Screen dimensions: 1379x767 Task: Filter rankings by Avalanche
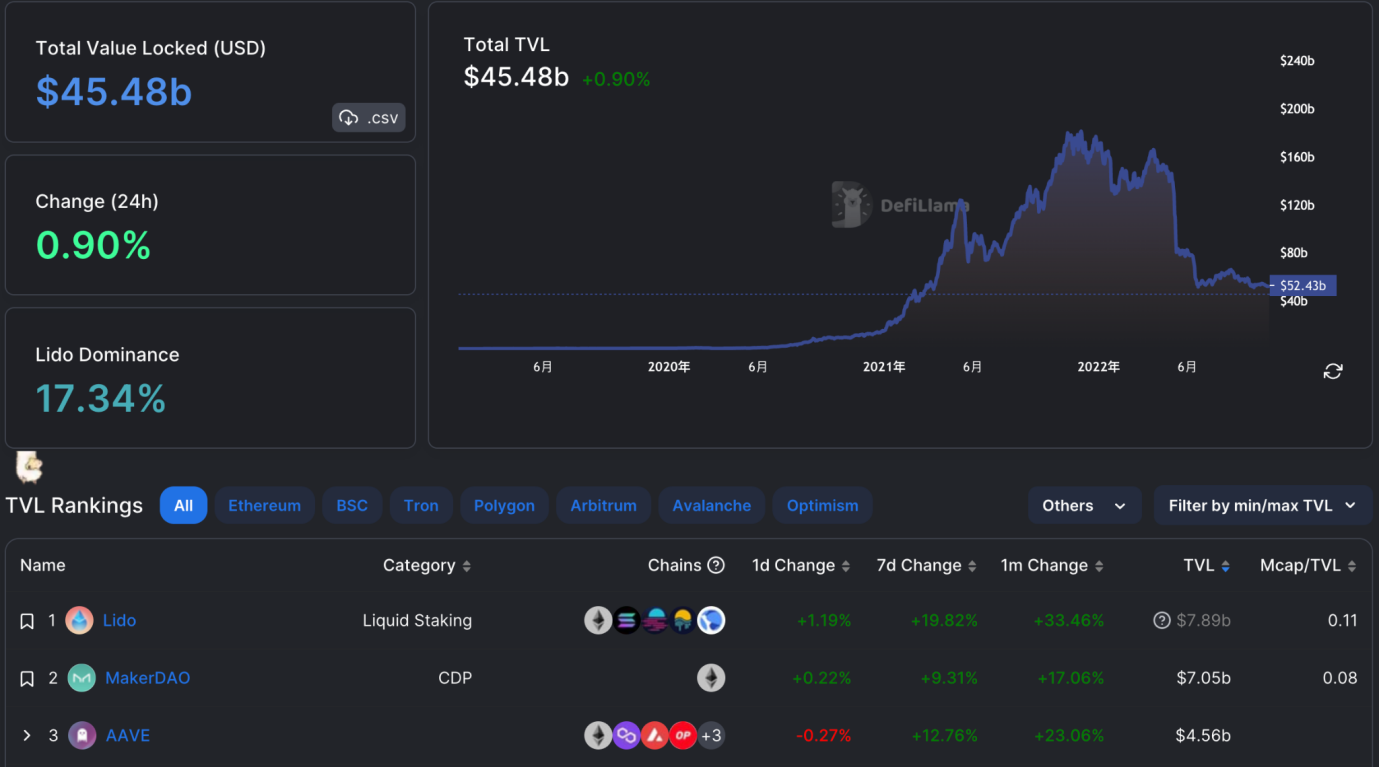point(711,505)
